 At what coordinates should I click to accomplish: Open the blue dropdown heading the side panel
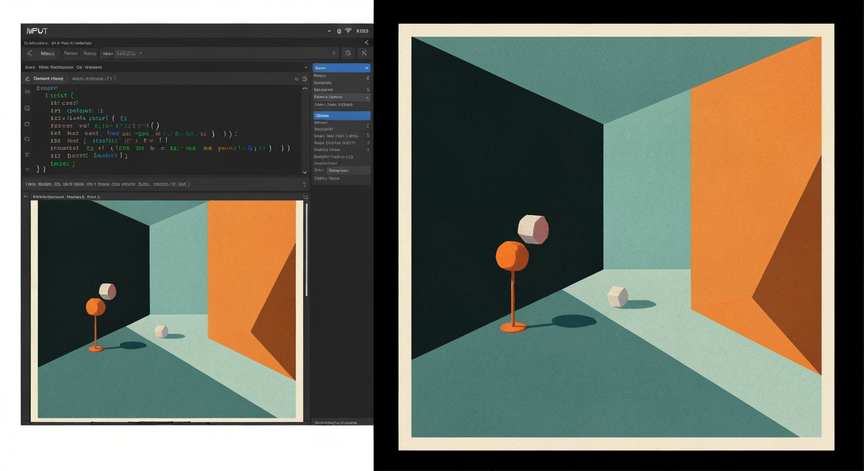pos(342,68)
